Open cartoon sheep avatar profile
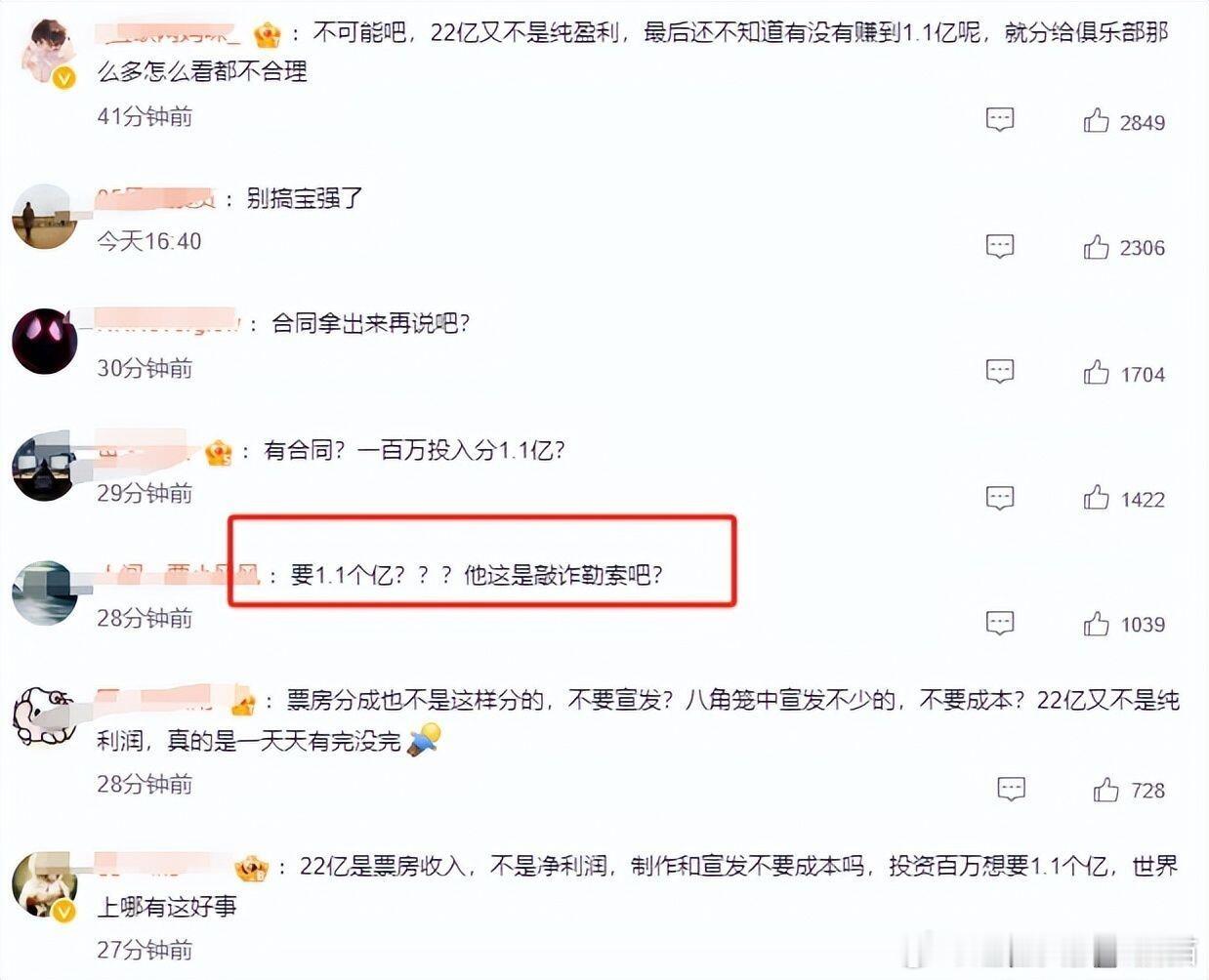The width and height of the screenshot is (1209, 980). click(45, 715)
